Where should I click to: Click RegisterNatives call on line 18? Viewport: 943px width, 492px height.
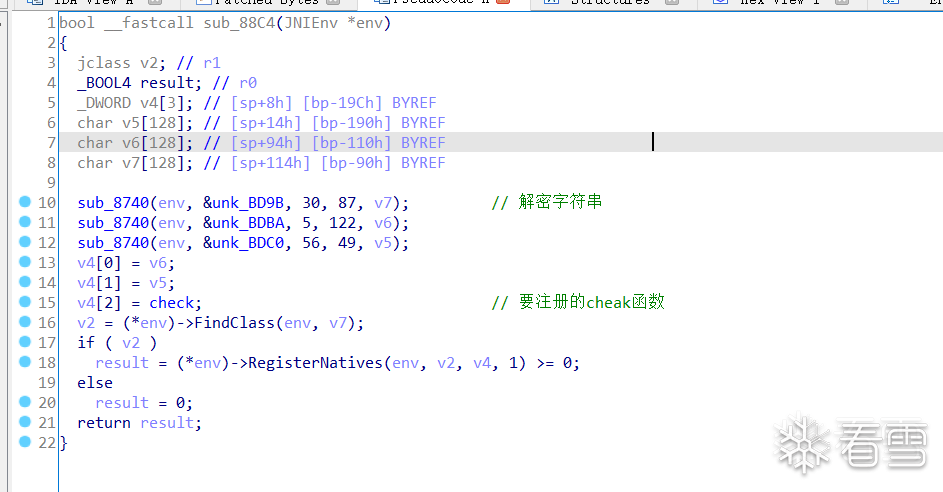pos(315,363)
